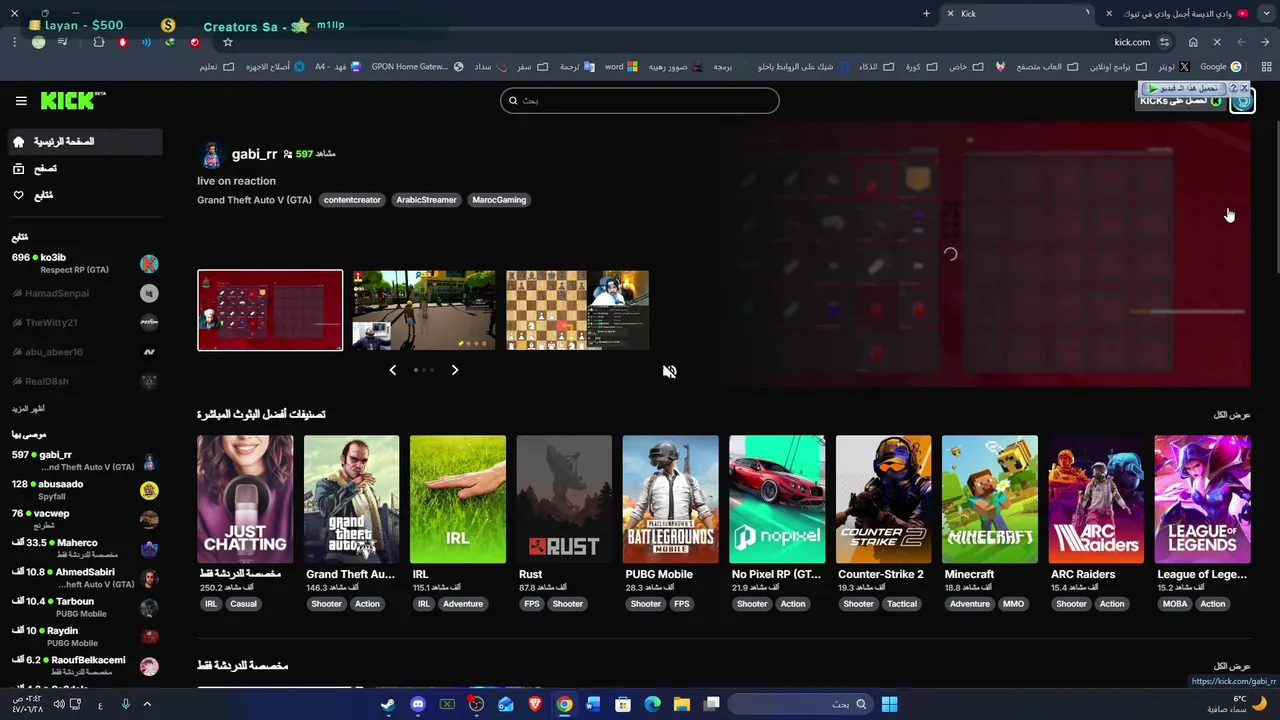The image size is (1280, 720).
Task: Click the ArabicStreamer tag
Action: pyautogui.click(x=426, y=200)
